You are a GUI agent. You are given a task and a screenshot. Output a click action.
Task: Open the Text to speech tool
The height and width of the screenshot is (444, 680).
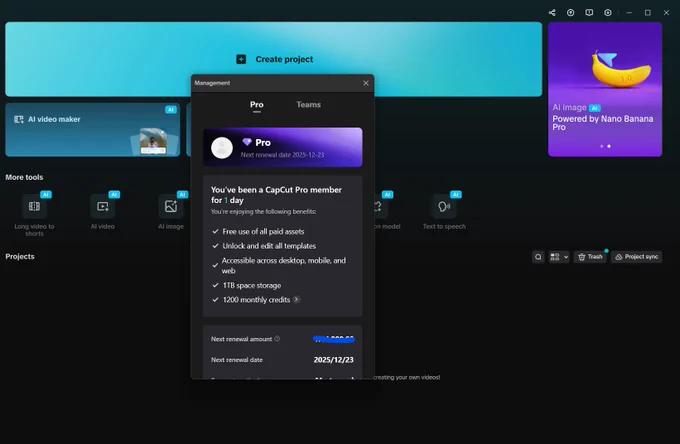pos(444,212)
